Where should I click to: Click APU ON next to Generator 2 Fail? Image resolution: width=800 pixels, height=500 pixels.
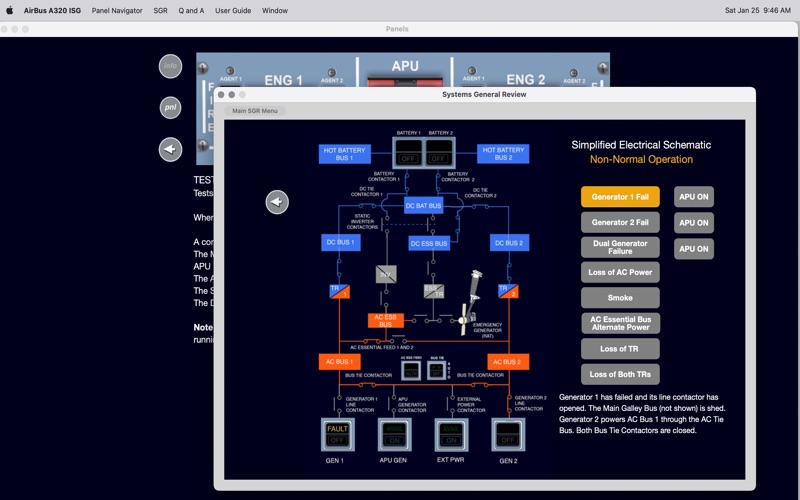[693, 223]
